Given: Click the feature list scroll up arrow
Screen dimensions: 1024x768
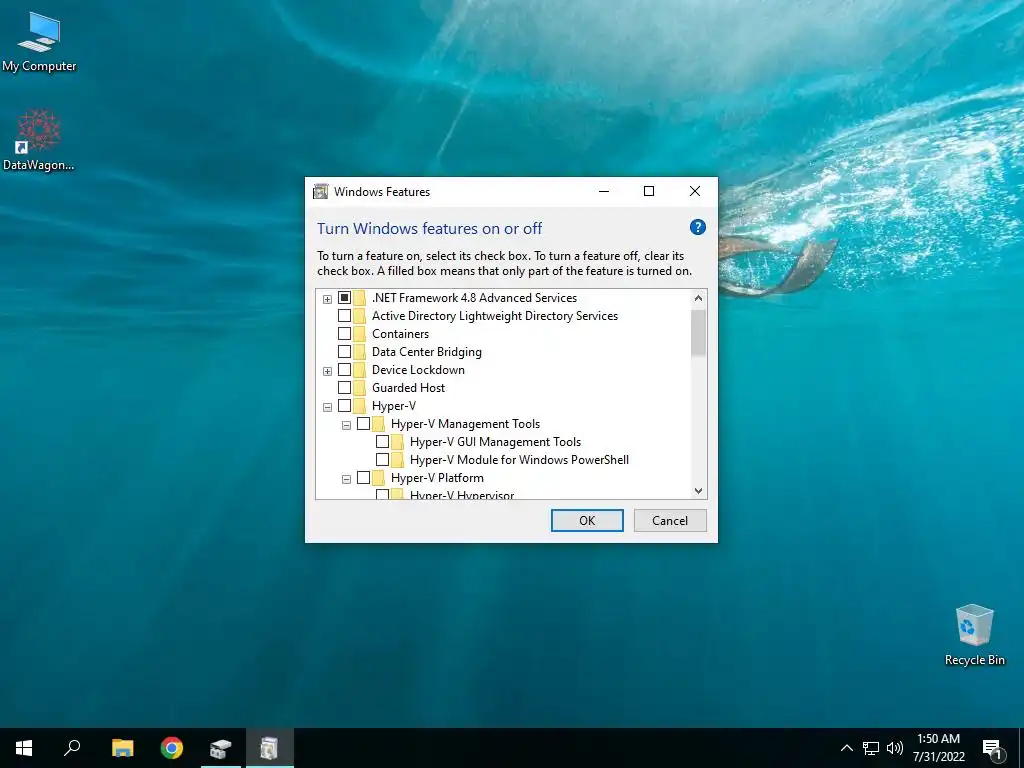Looking at the screenshot, I should tap(698, 298).
